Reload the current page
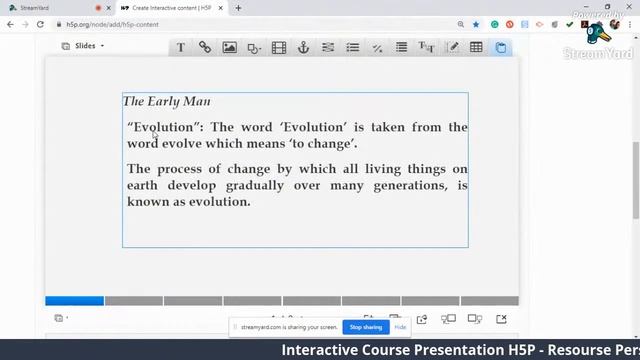 (x=40, y=24)
